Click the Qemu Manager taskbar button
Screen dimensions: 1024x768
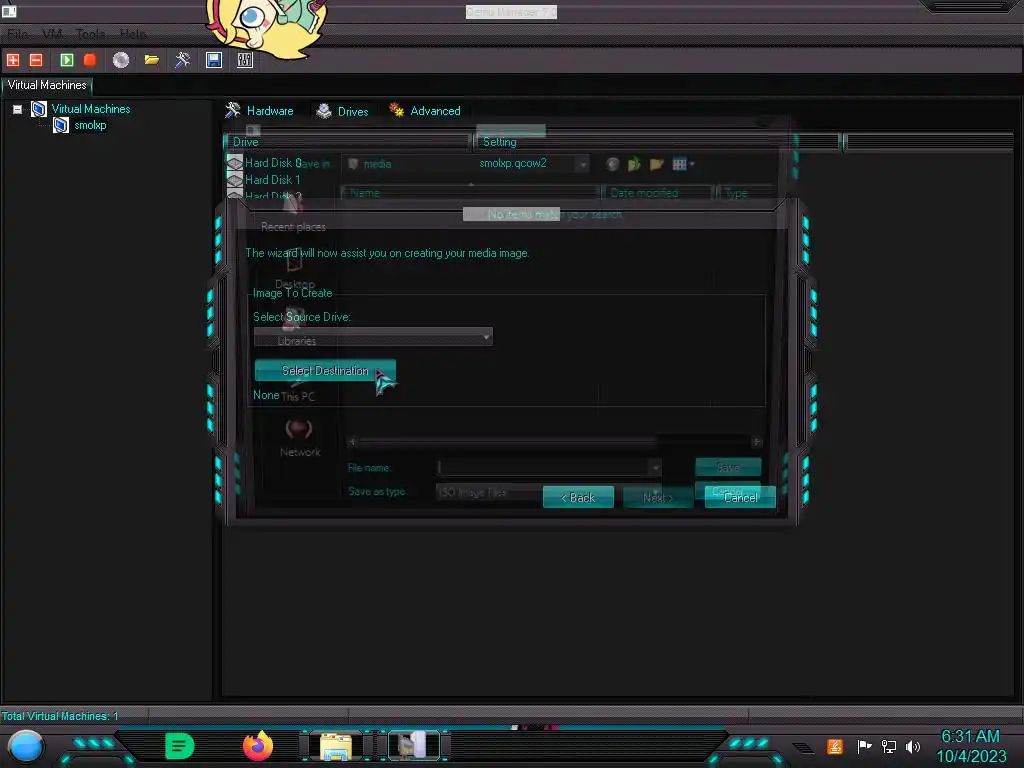coord(414,746)
